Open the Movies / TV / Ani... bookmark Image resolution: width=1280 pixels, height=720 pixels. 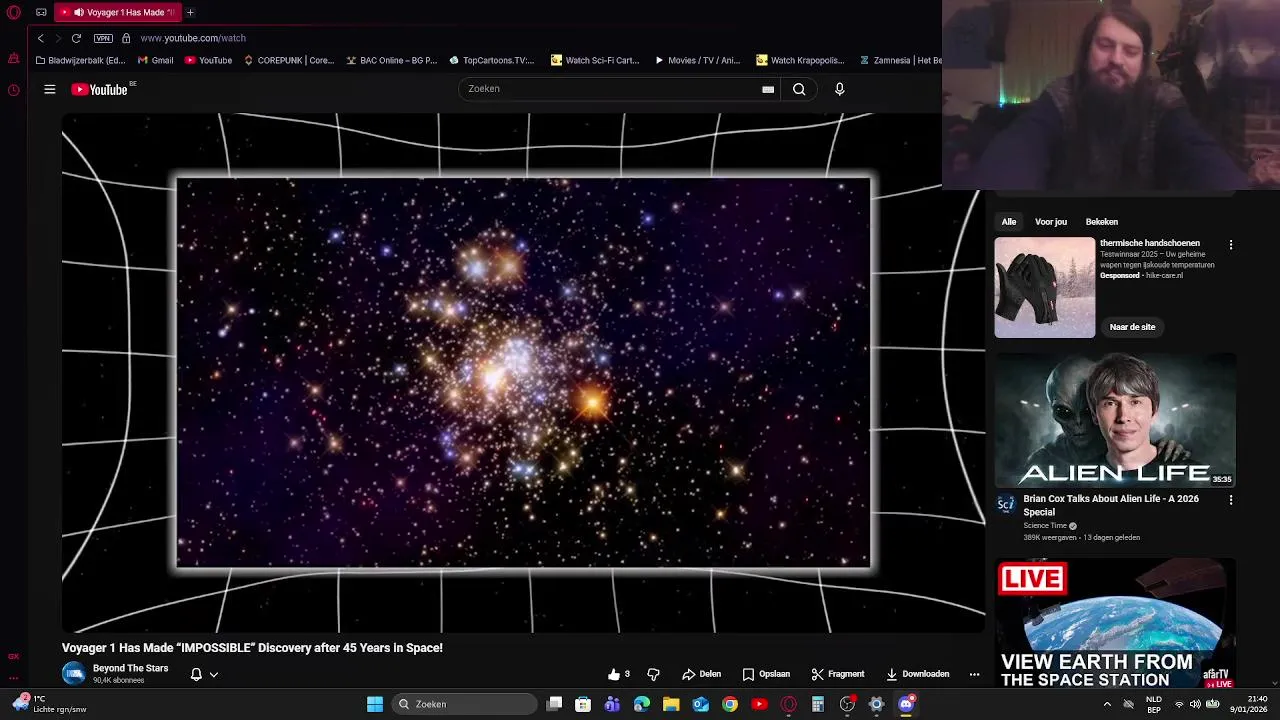697,60
